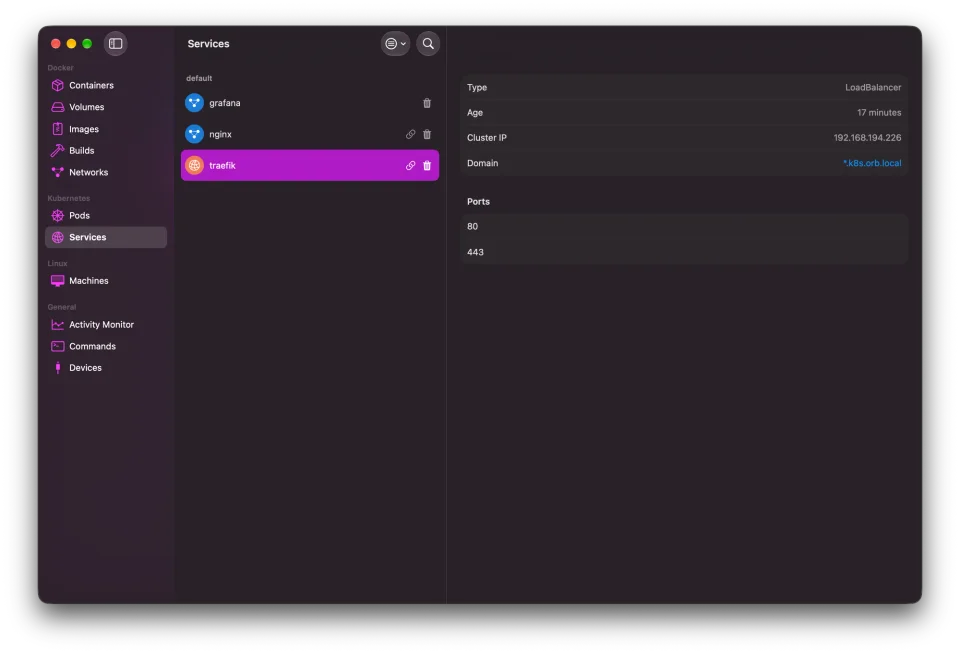
Task: Click the grafana service icon
Action: point(194,103)
